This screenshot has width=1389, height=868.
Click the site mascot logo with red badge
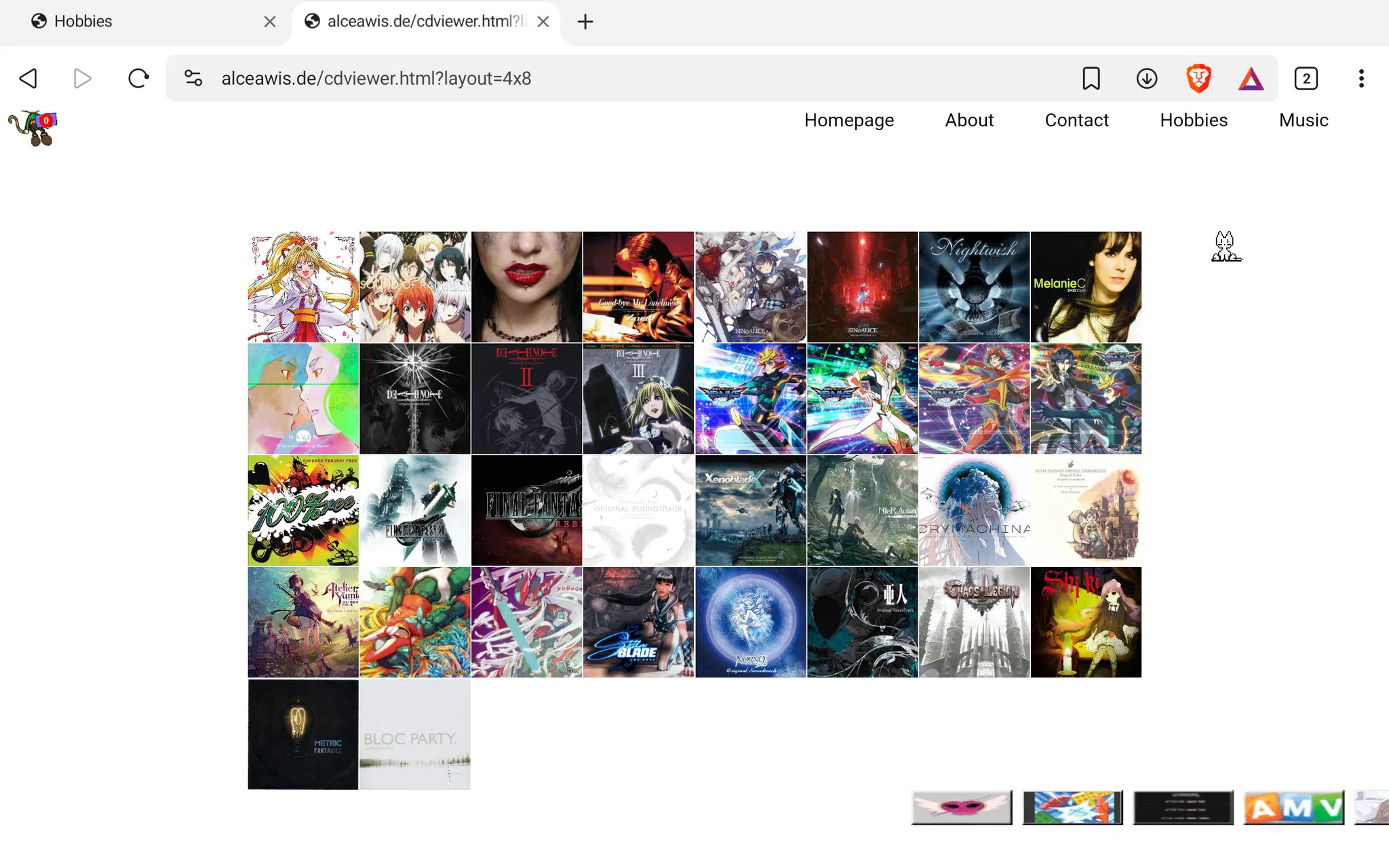pyautogui.click(x=33, y=128)
